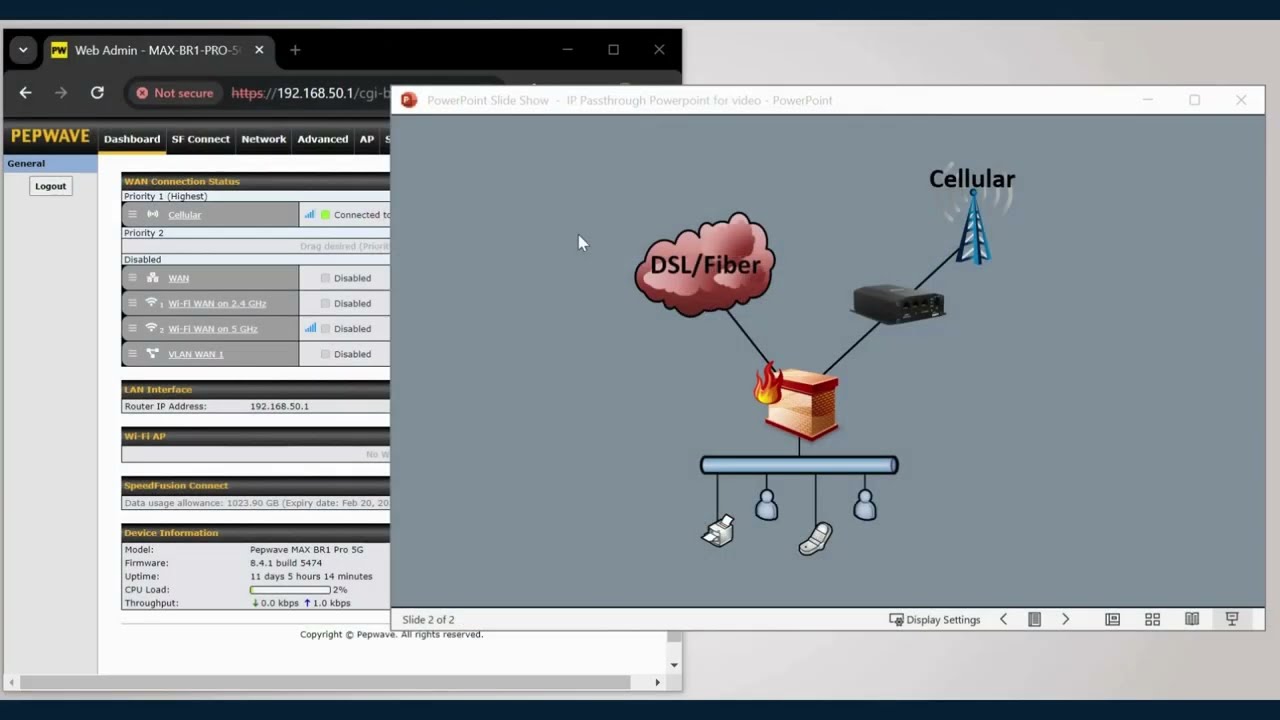
Task: Open the Network menu tab
Action: pos(264,139)
